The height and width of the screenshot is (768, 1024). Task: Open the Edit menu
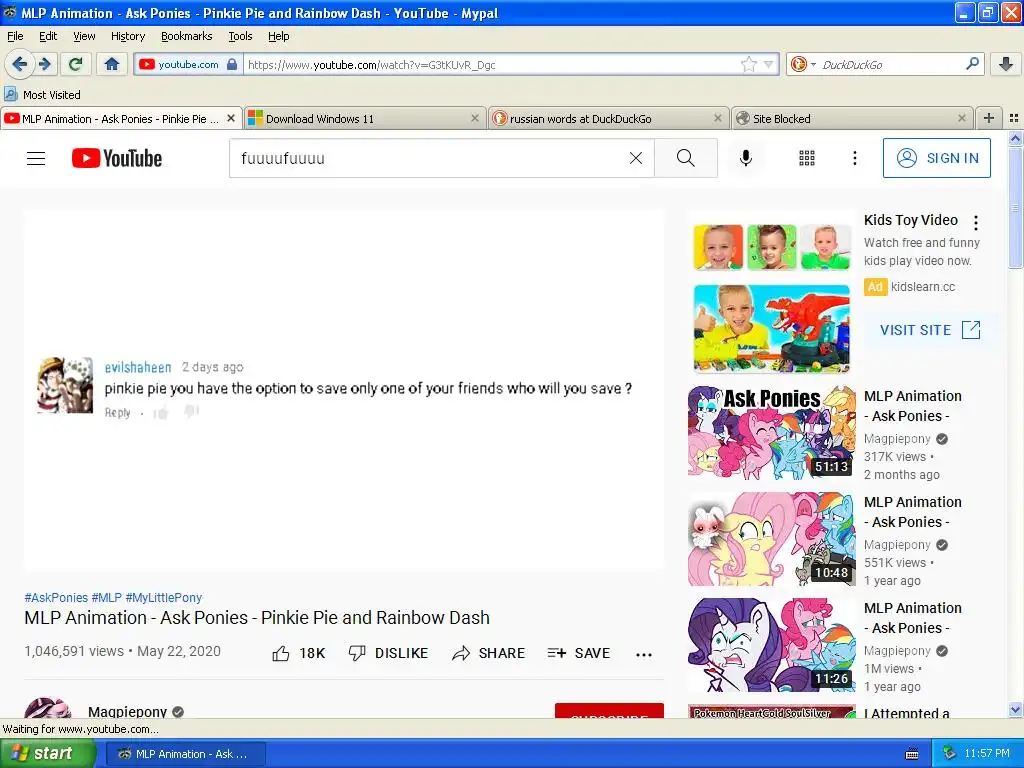(48, 36)
